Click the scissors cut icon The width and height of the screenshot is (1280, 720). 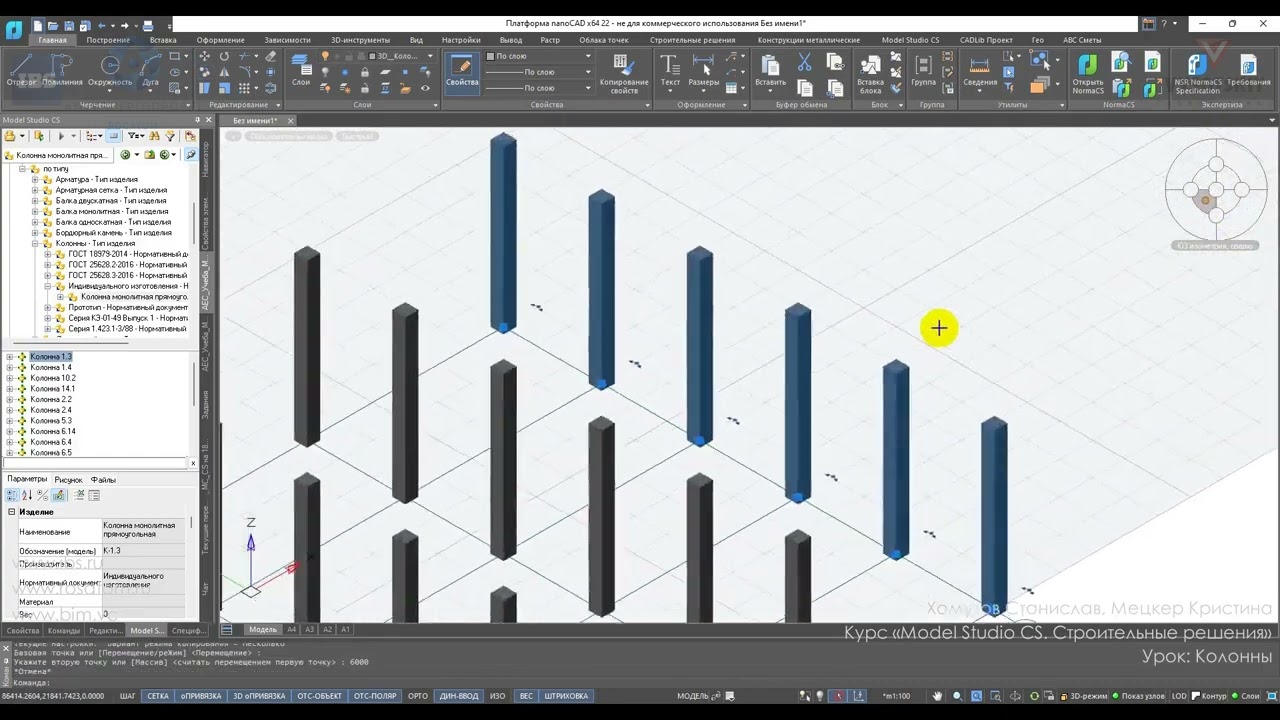coord(804,63)
